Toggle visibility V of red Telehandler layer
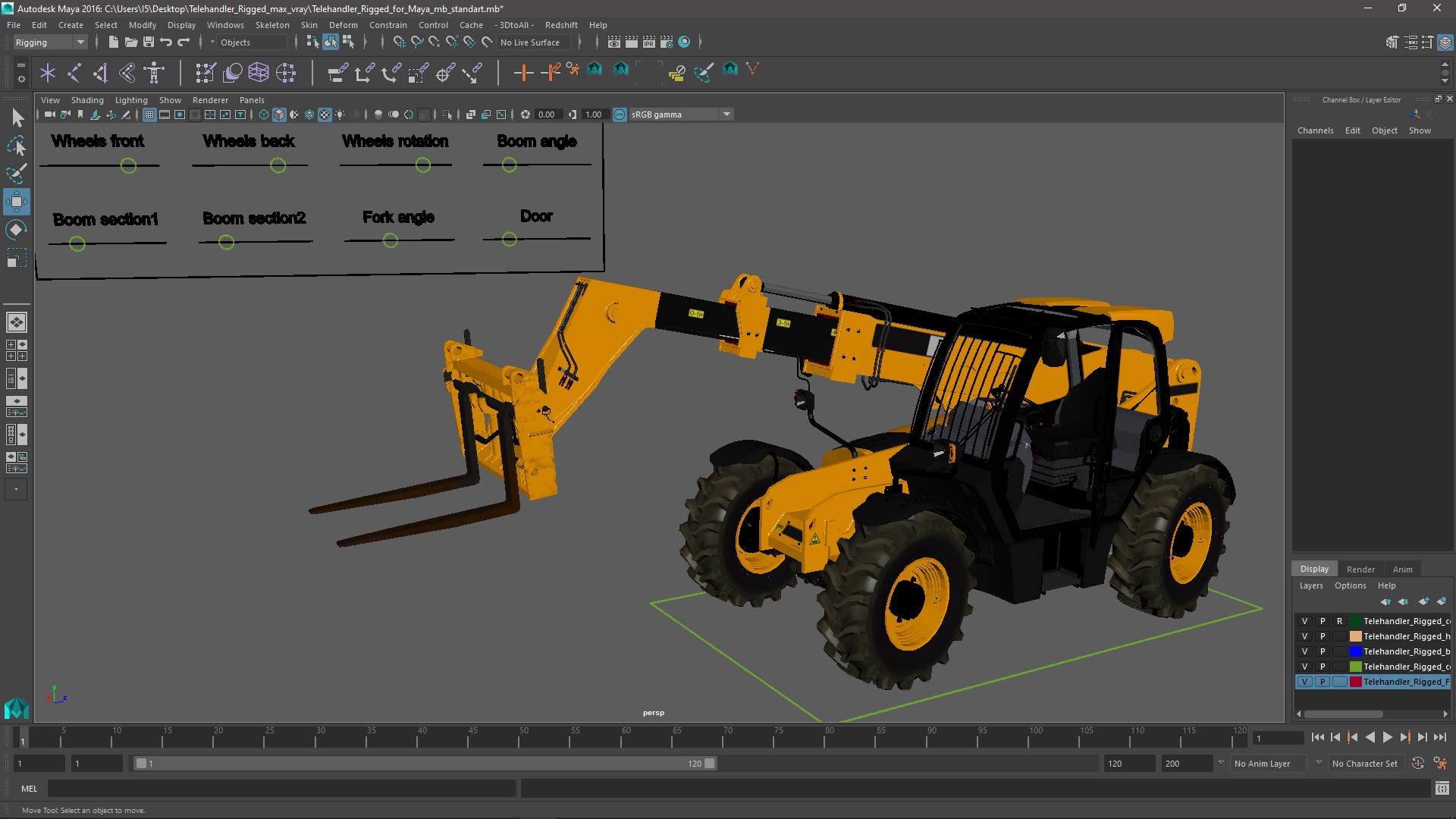This screenshot has width=1456, height=819. click(1304, 682)
